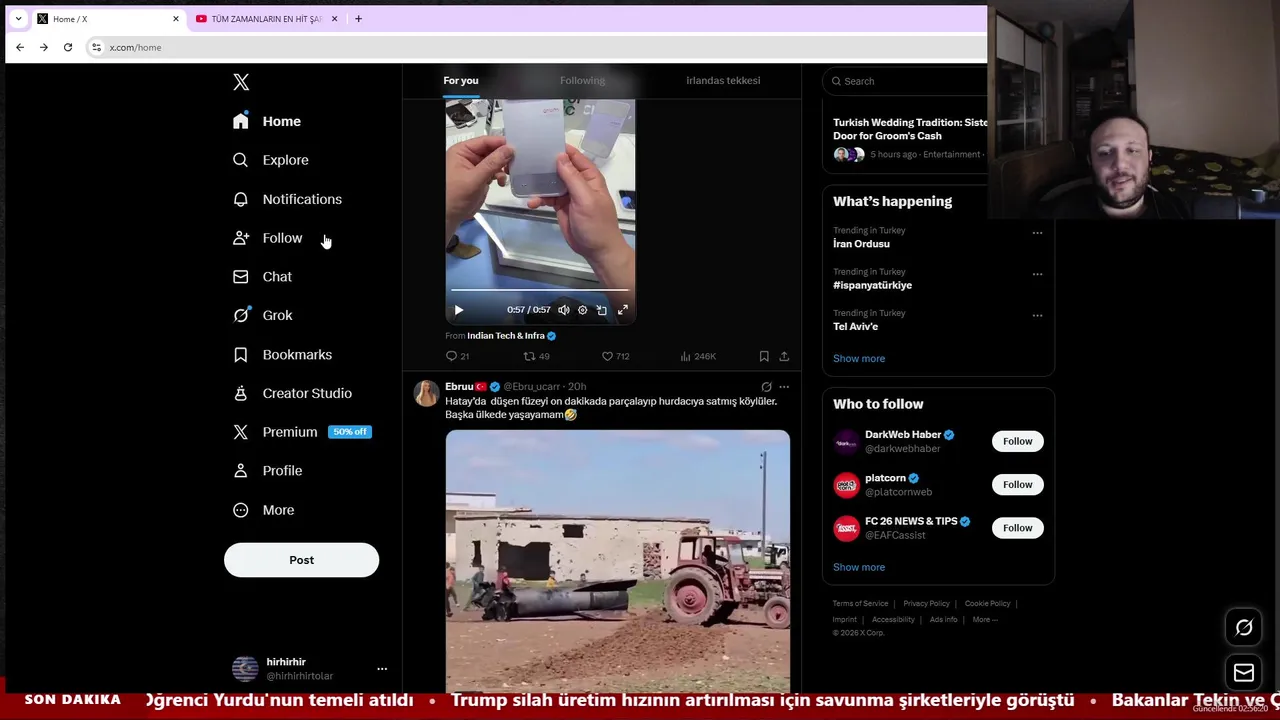Open Notifications in the sidebar

tap(287, 199)
